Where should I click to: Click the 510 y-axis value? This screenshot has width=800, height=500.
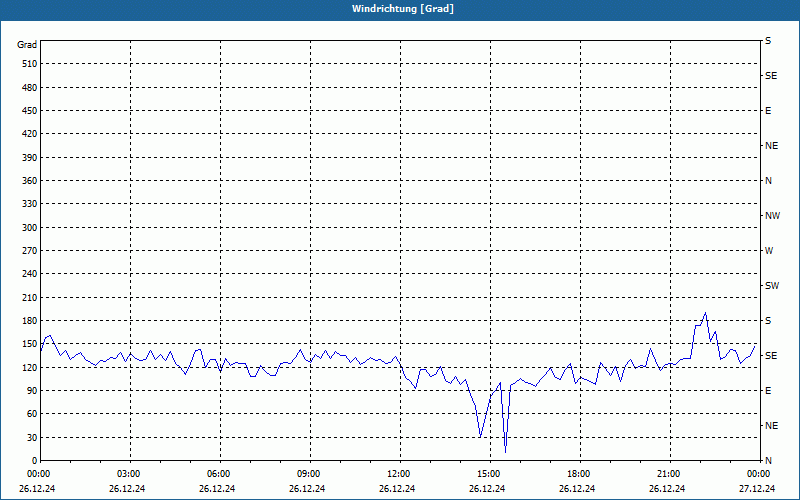click(30, 64)
